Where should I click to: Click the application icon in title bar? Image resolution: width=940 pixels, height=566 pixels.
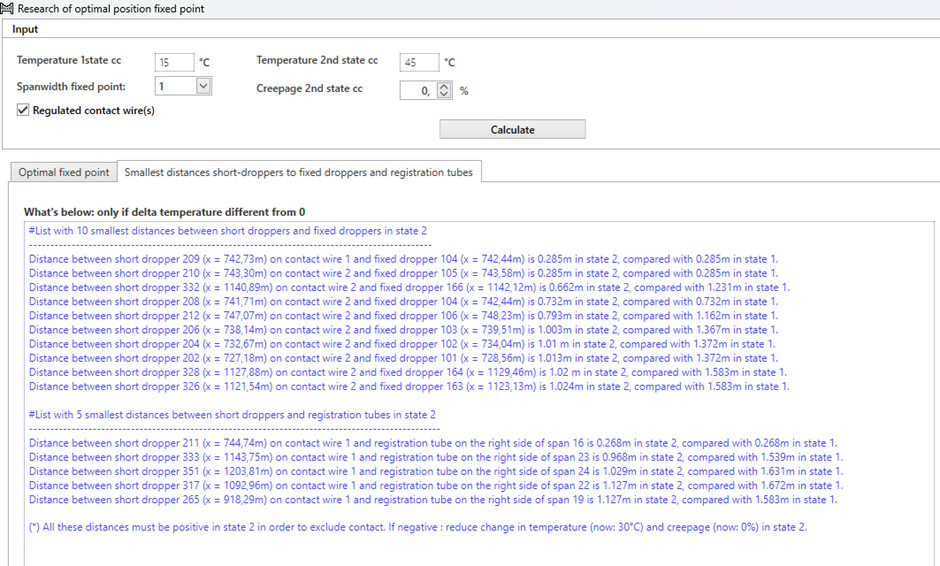8,8
